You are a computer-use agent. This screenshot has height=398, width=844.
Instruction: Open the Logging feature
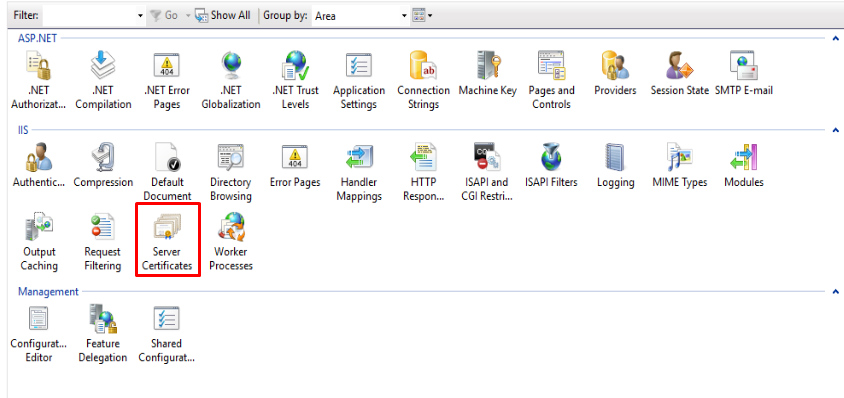point(615,166)
